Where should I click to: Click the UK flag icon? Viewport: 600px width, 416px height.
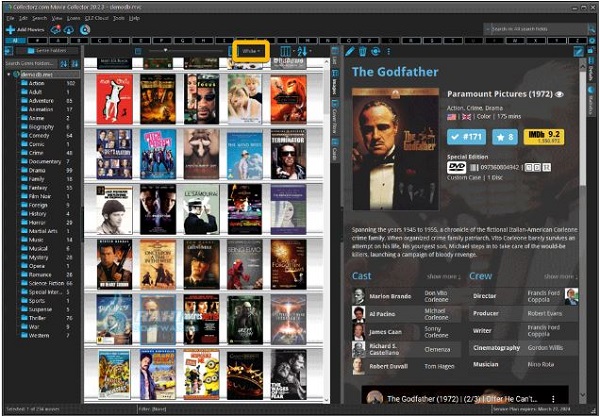tap(466, 117)
